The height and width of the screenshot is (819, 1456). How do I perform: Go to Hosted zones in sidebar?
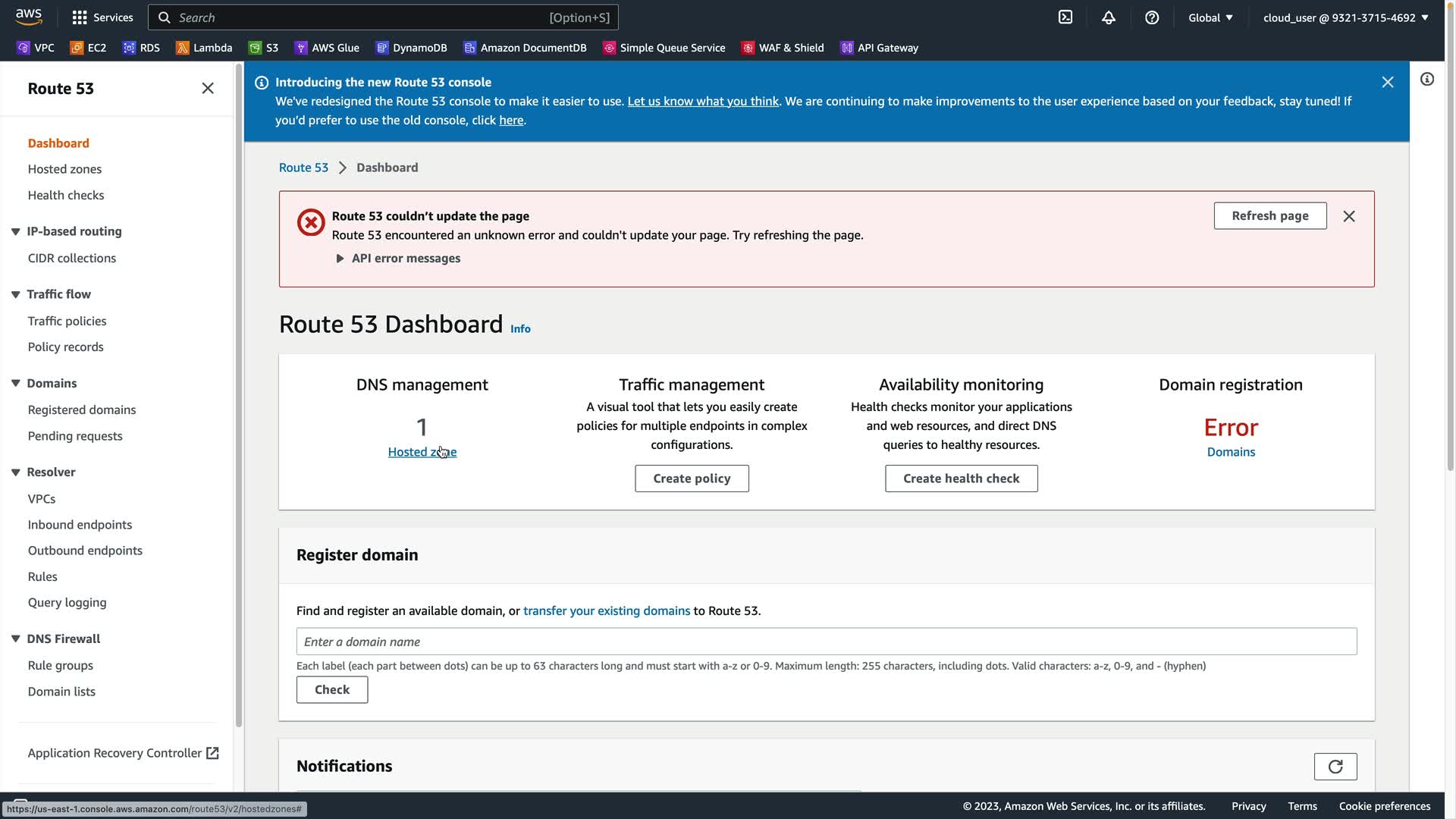pyautogui.click(x=64, y=169)
